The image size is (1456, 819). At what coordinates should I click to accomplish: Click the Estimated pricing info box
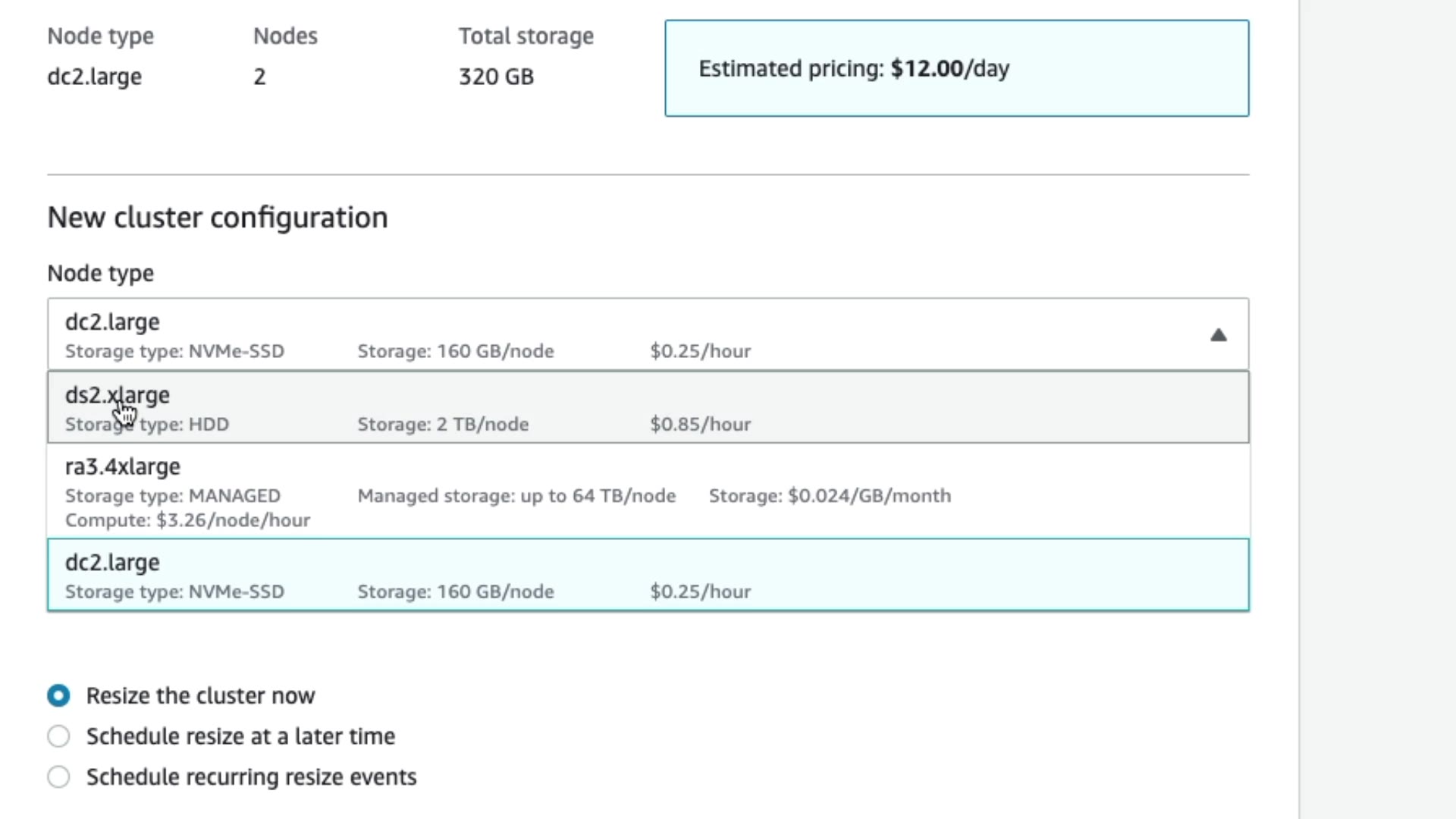[956, 68]
